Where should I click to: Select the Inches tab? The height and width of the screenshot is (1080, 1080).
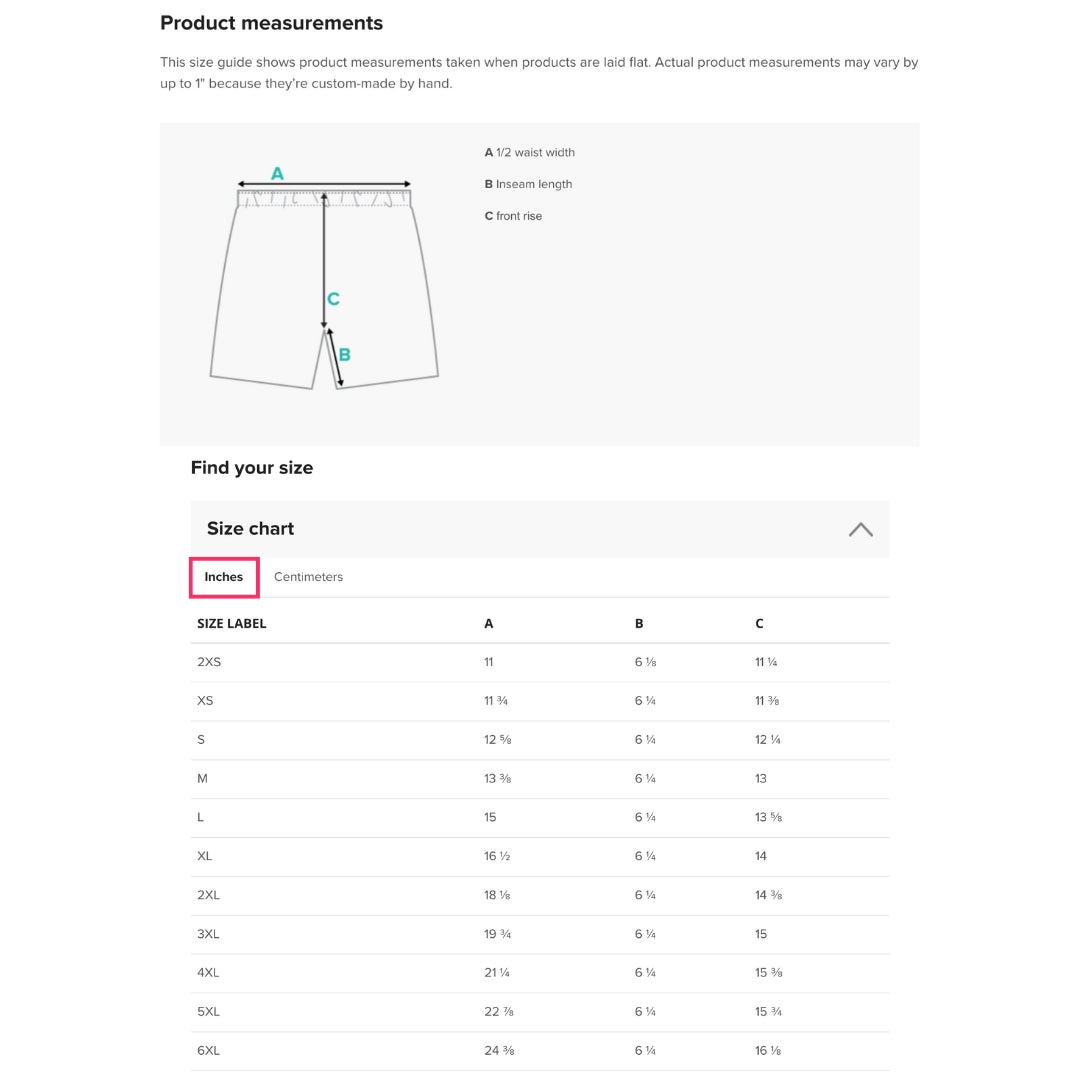pyautogui.click(x=224, y=577)
